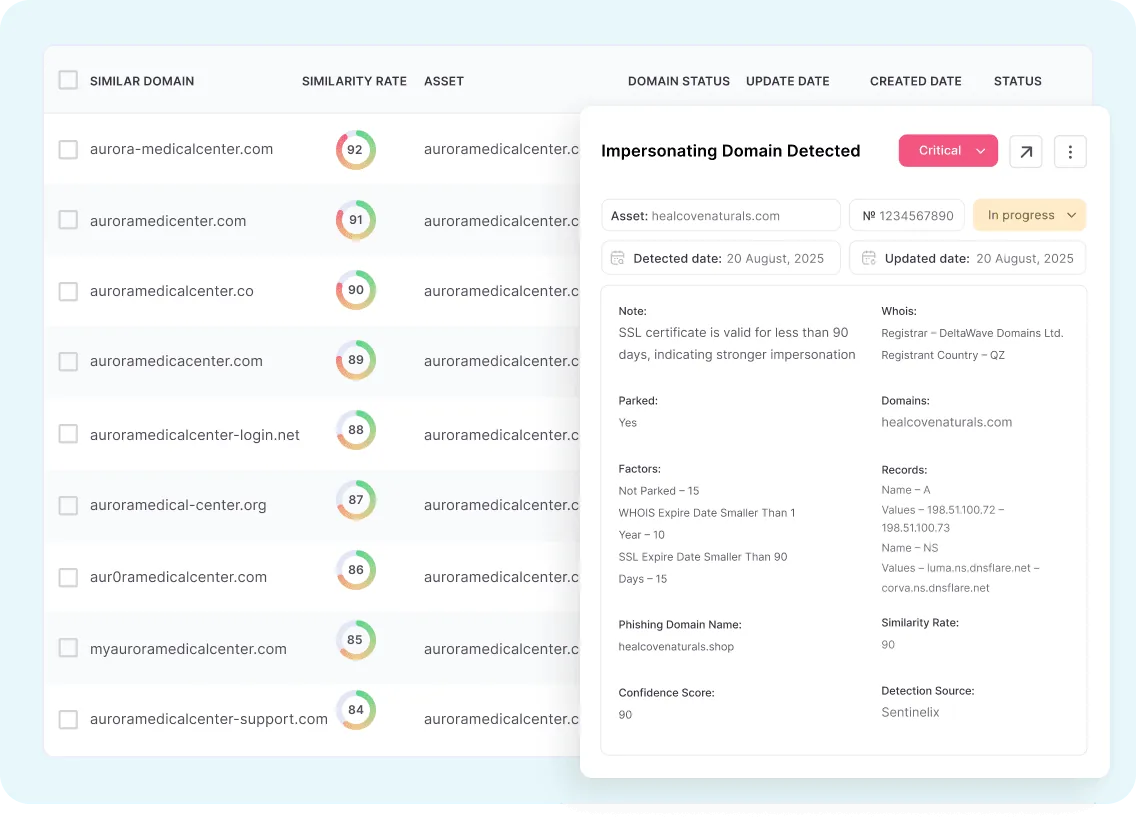Viewport: 1136px width, 832px height.
Task: Open alert in new window arrow icon
Action: tap(1026, 151)
